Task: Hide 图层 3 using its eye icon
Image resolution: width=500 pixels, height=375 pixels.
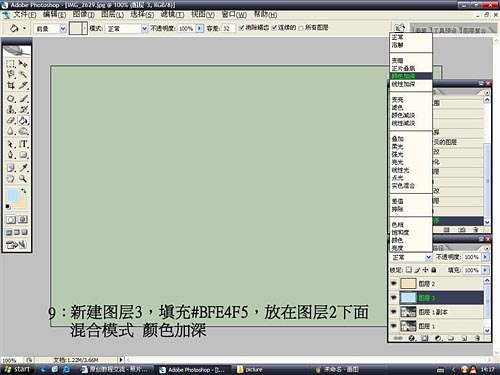Action: click(394, 297)
